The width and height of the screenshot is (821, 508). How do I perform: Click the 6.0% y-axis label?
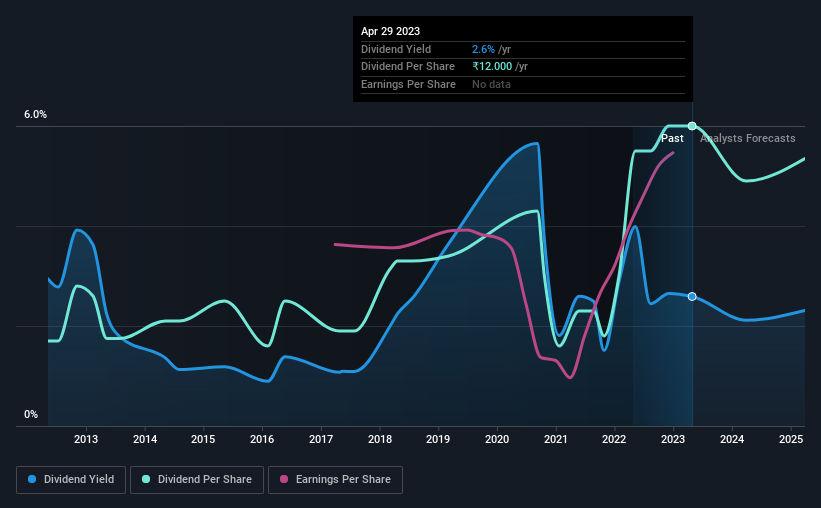36,115
